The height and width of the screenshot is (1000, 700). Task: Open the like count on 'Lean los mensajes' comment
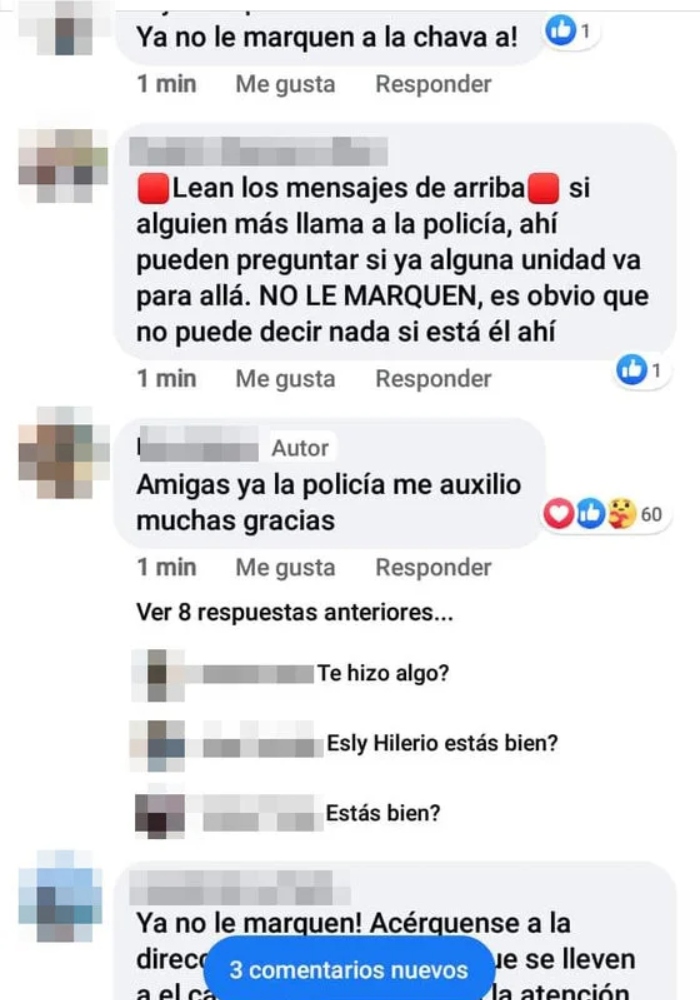(x=641, y=369)
